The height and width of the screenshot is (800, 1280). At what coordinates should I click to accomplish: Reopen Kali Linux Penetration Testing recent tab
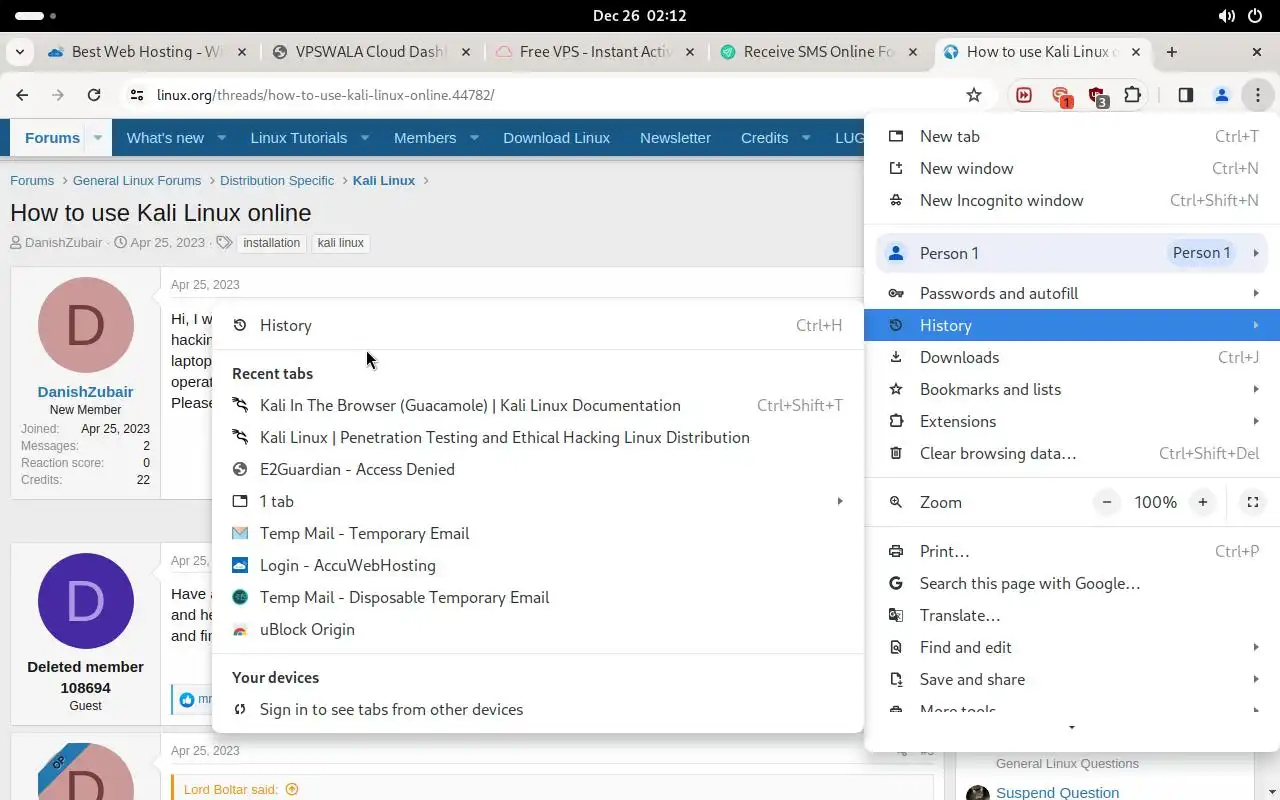[538, 437]
